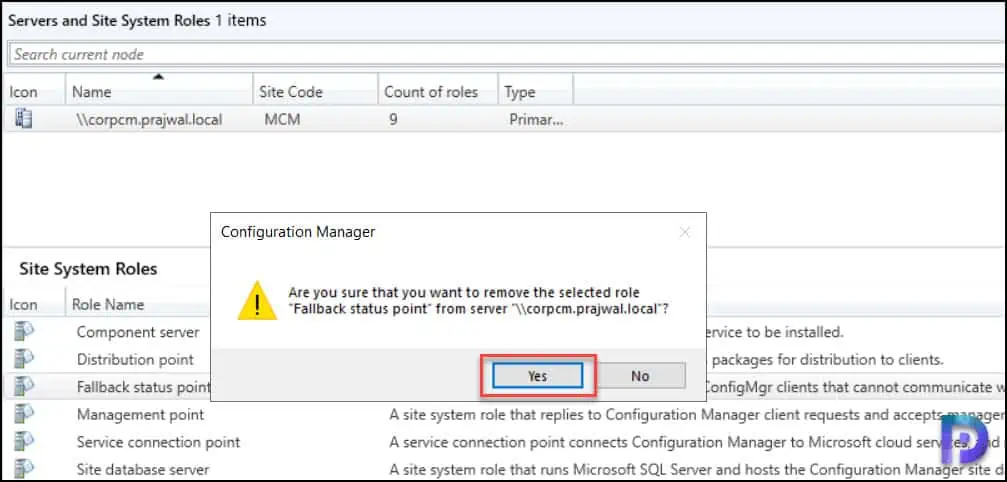Sort servers by Name column header
The height and width of the screenshot is (482, 1007).
159,92
